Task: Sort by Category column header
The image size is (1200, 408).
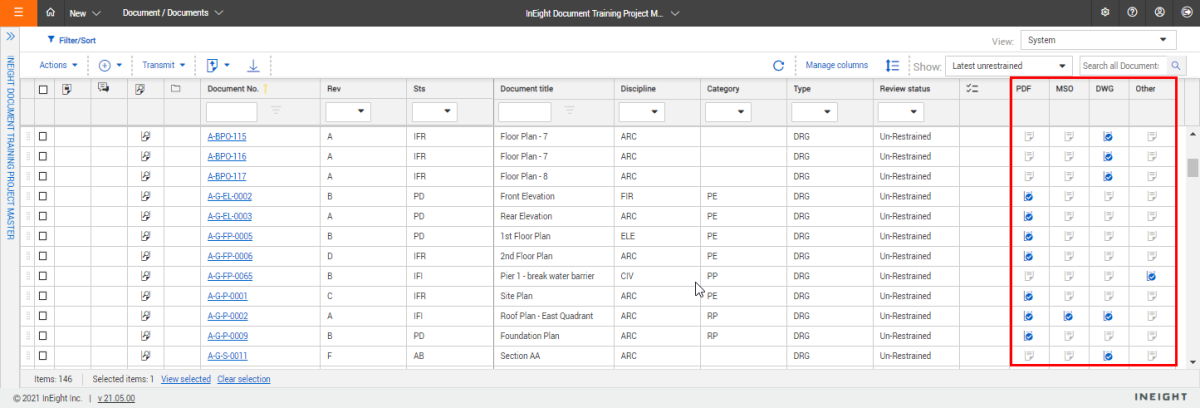Action: coord(723,89)
